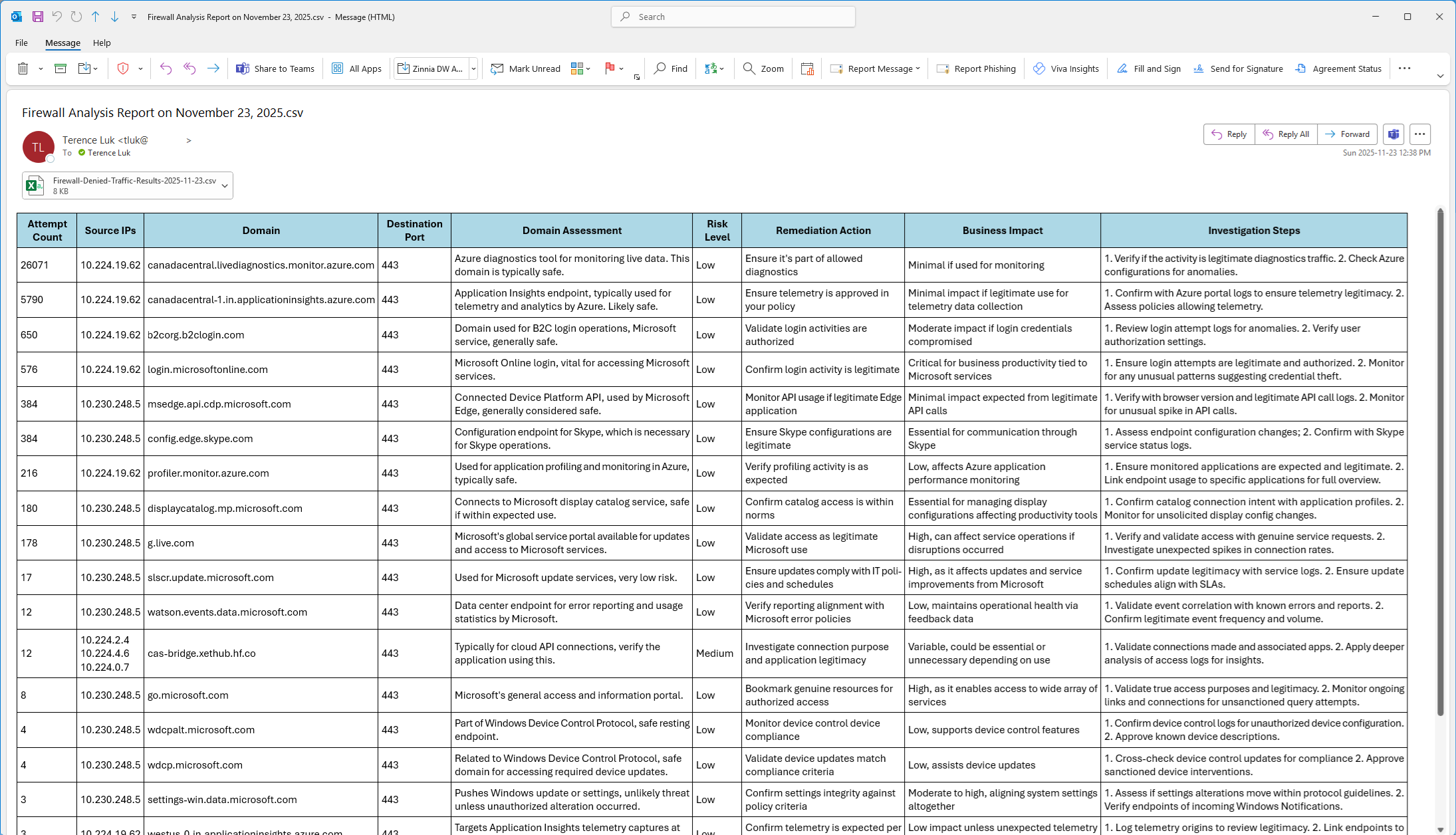
Task: Expand the Quick Steps gallery dropdown
Action: pos(473,68)
